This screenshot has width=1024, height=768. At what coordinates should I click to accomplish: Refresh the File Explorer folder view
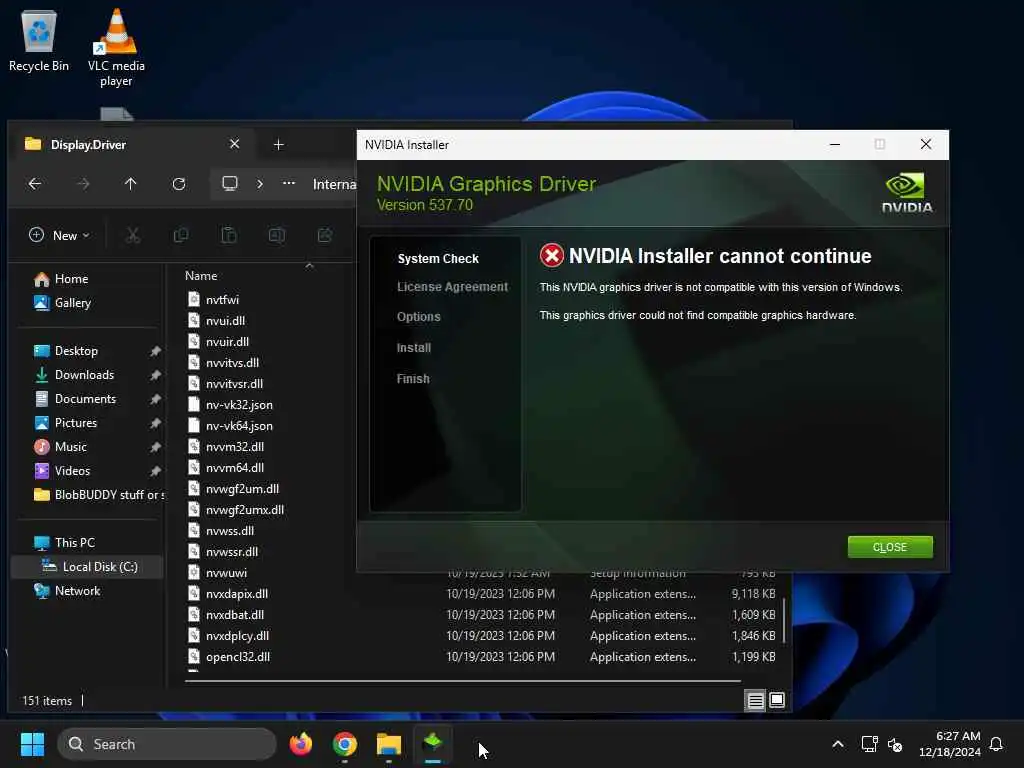(x=179, y=184)
